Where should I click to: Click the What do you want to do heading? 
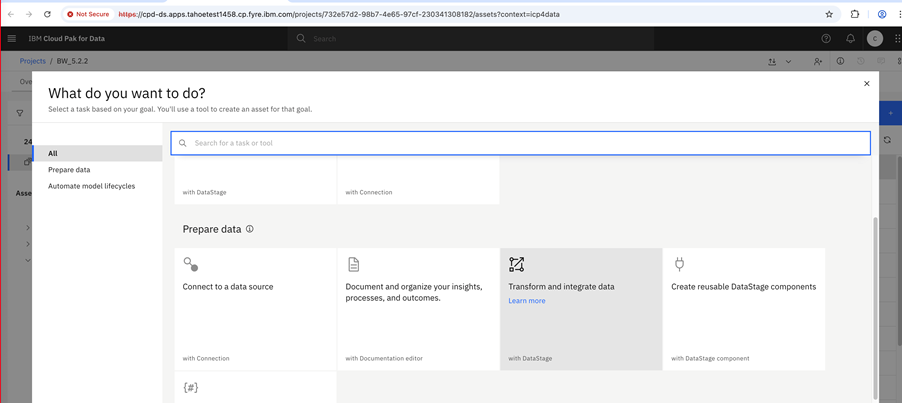[x=127, y=93]
